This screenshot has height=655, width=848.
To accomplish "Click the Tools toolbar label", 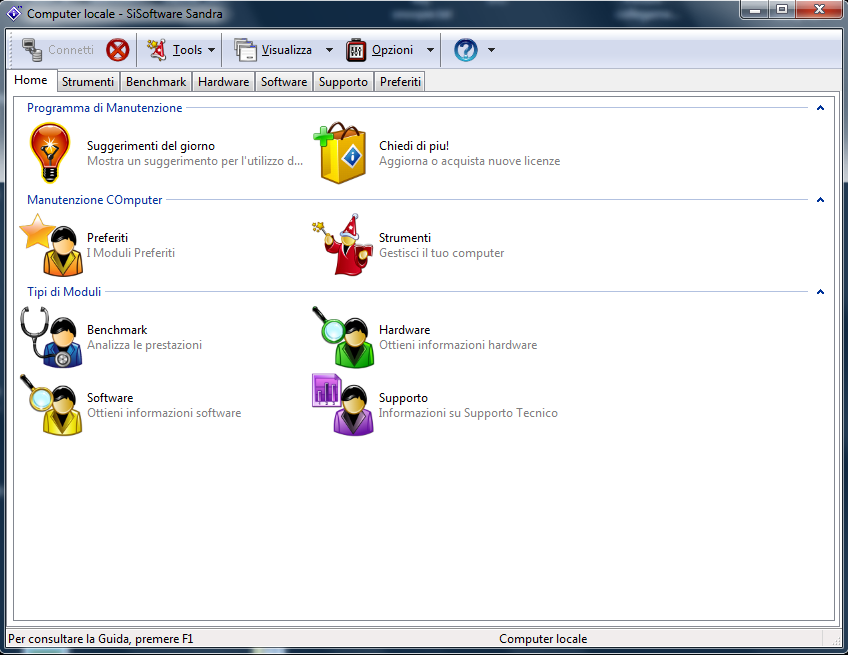I will tap(187, 50).
